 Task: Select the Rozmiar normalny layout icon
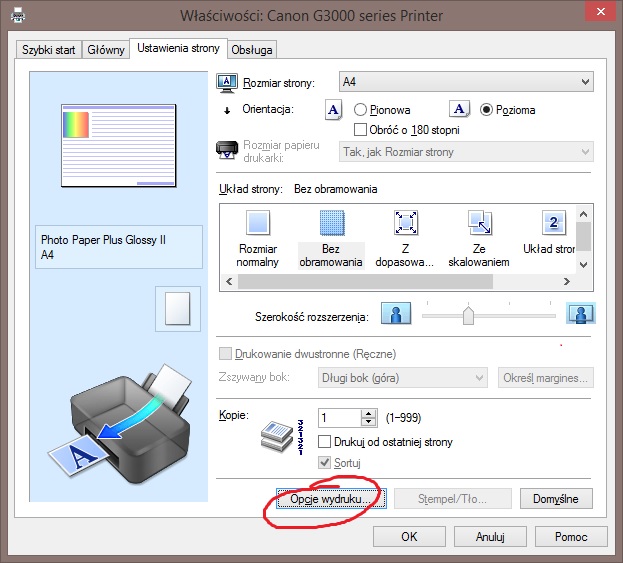258,222
